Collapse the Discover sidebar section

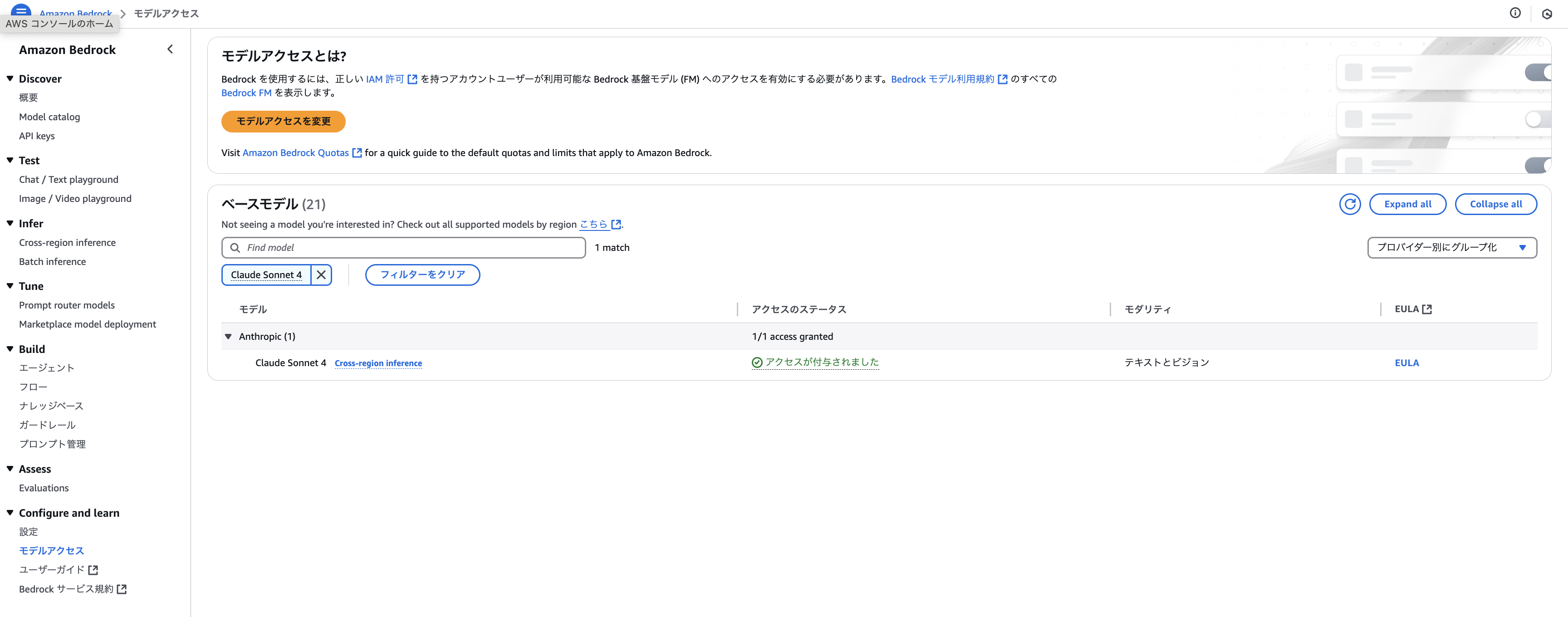10,78
